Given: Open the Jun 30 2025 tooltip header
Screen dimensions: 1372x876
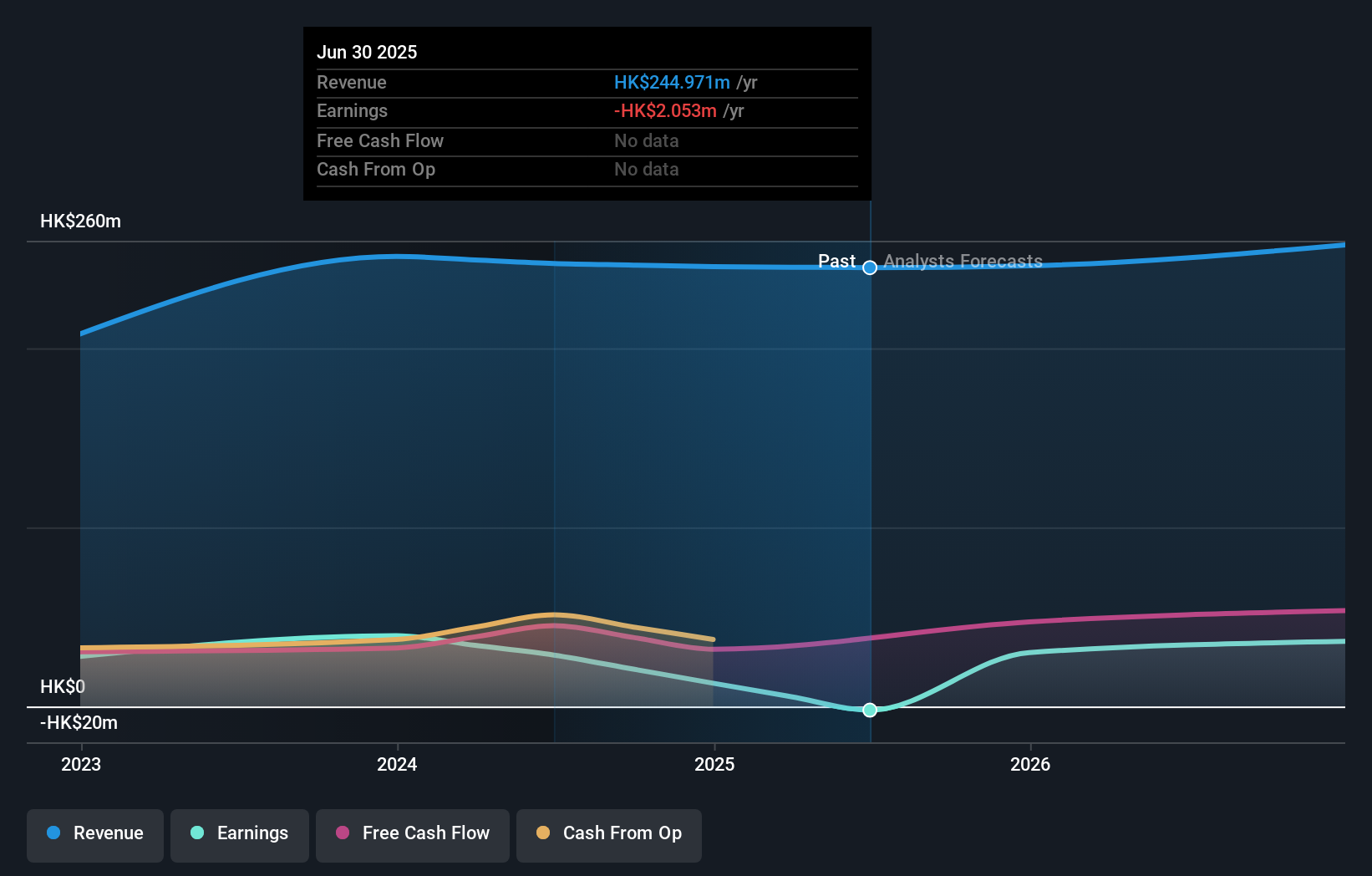Looking at the screenshot, I should click(367, 52).
